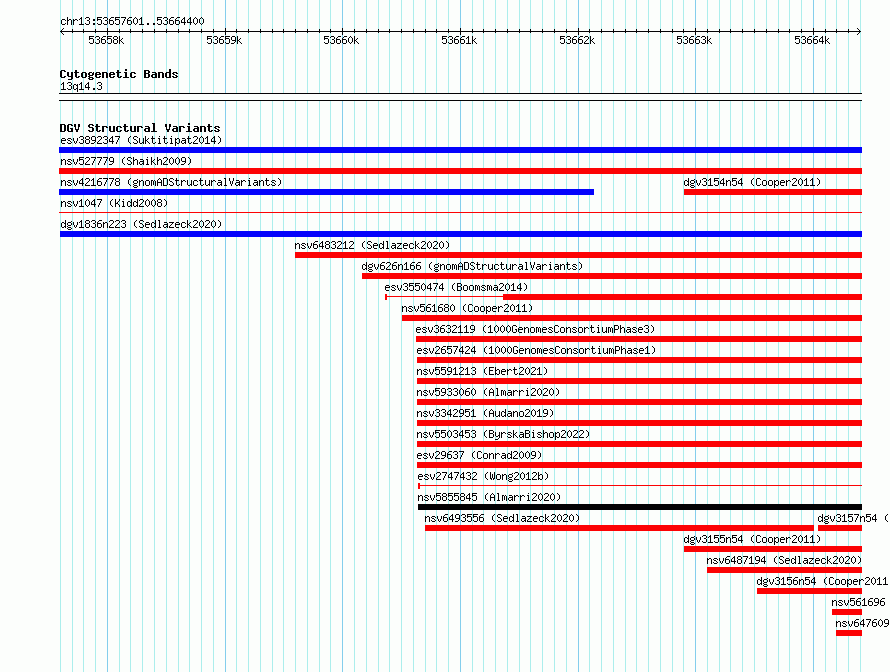The height and width of the screenshot is (672, 890).
Task: Click the red nsv6493556 variant bar
Action: pyautogui.click(x=619, y=528)
